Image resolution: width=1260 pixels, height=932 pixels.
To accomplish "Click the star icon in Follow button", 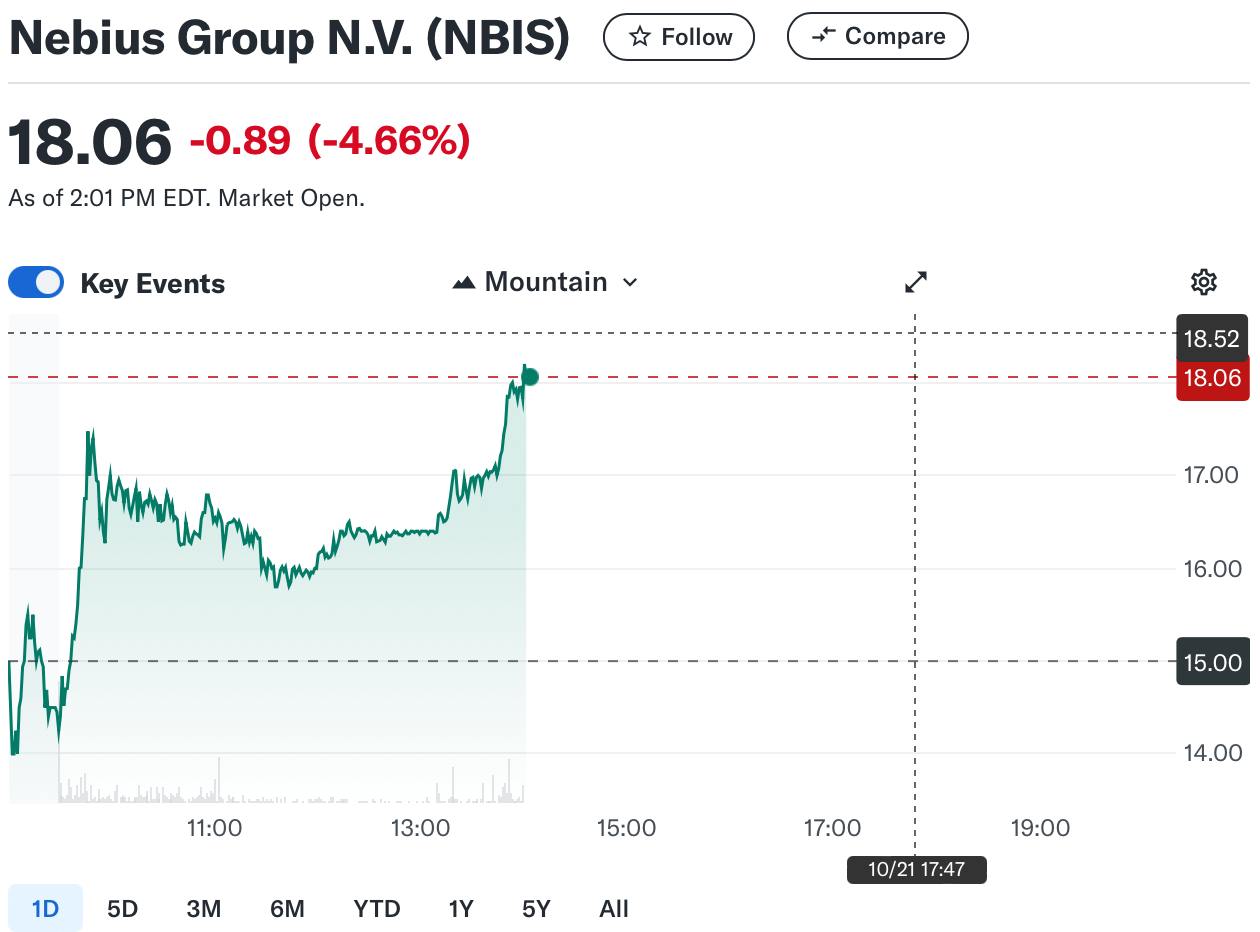I will 640,38.
